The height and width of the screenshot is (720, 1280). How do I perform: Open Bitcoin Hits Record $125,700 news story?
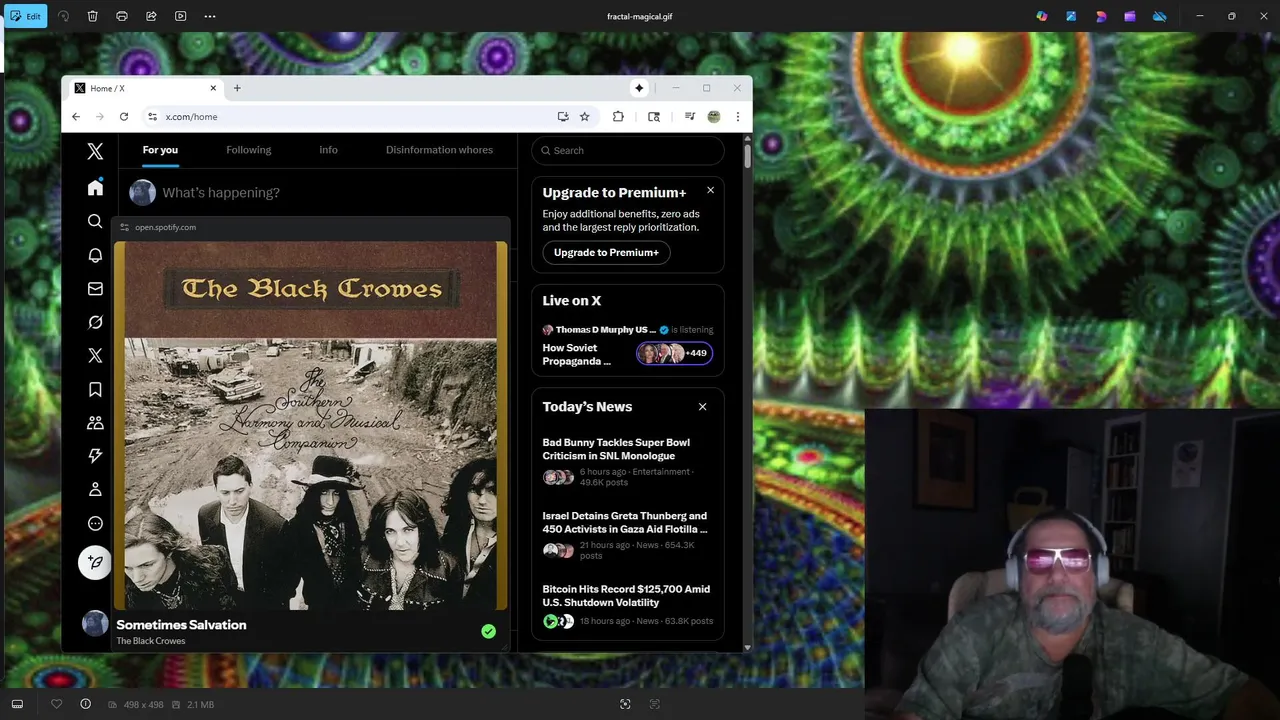[628, 607]
